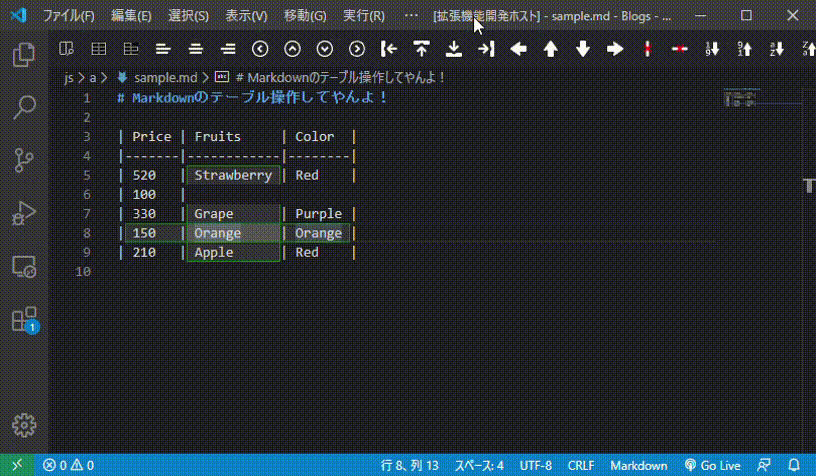The height and width of the screenshot is (476, 816).
Task: Change the Markdown language mode
Action: (x=639, y=465)
